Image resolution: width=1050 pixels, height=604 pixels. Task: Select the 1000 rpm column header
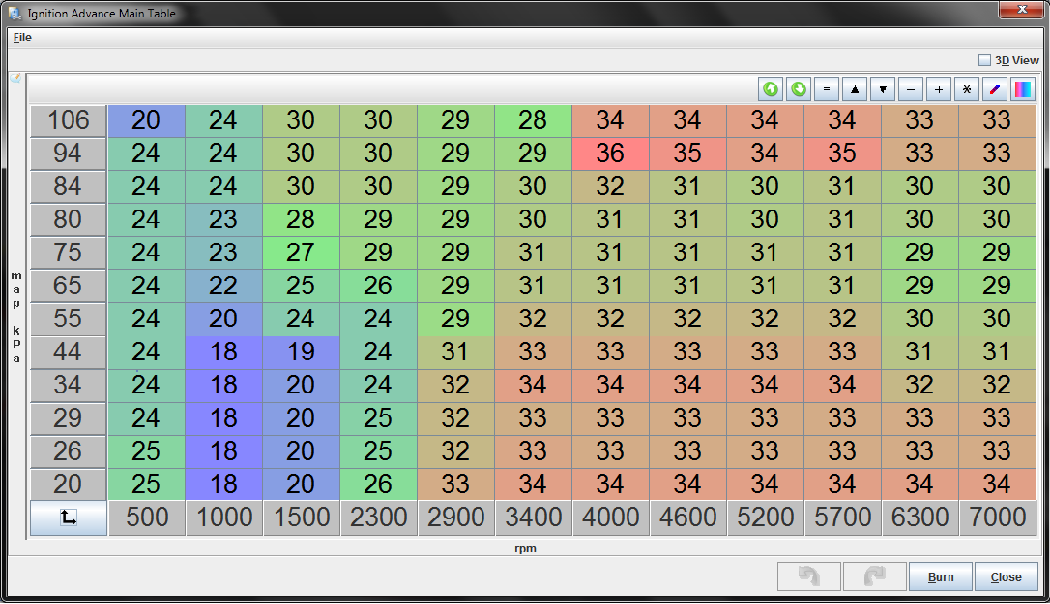[x=224, y=518]
